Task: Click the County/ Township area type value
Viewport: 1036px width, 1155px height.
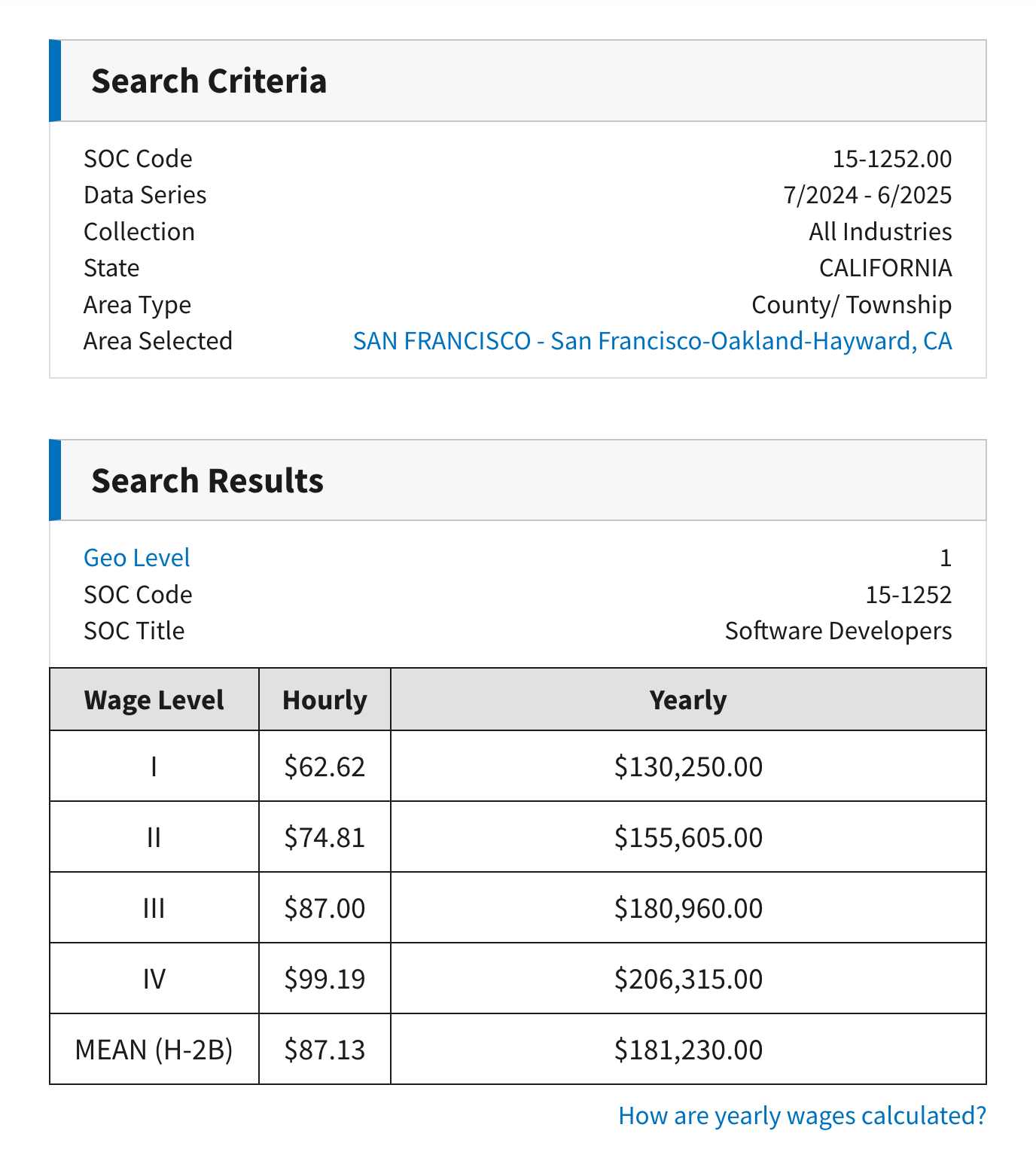Action: pos(852,304)
